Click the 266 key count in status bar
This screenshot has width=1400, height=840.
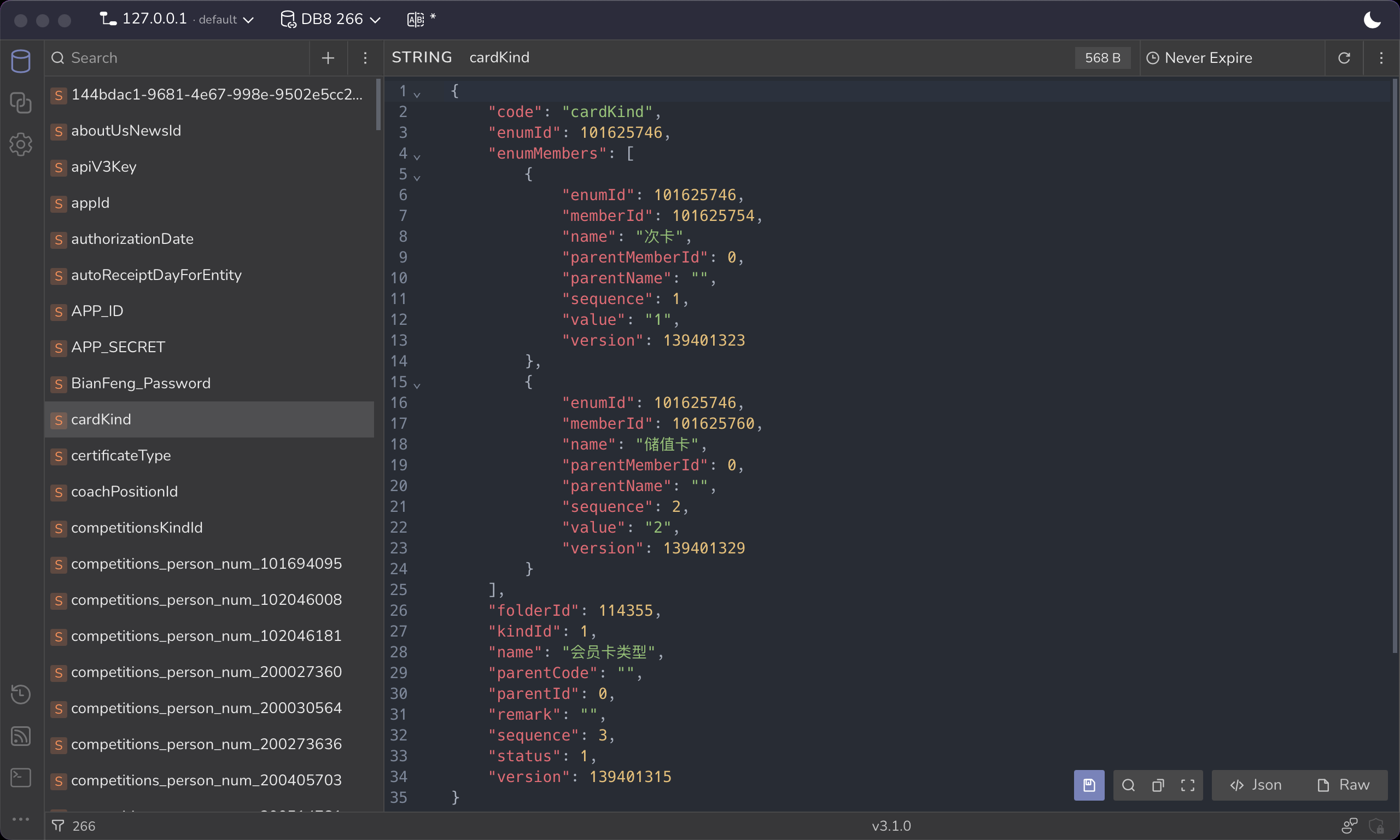pos(84,826)
